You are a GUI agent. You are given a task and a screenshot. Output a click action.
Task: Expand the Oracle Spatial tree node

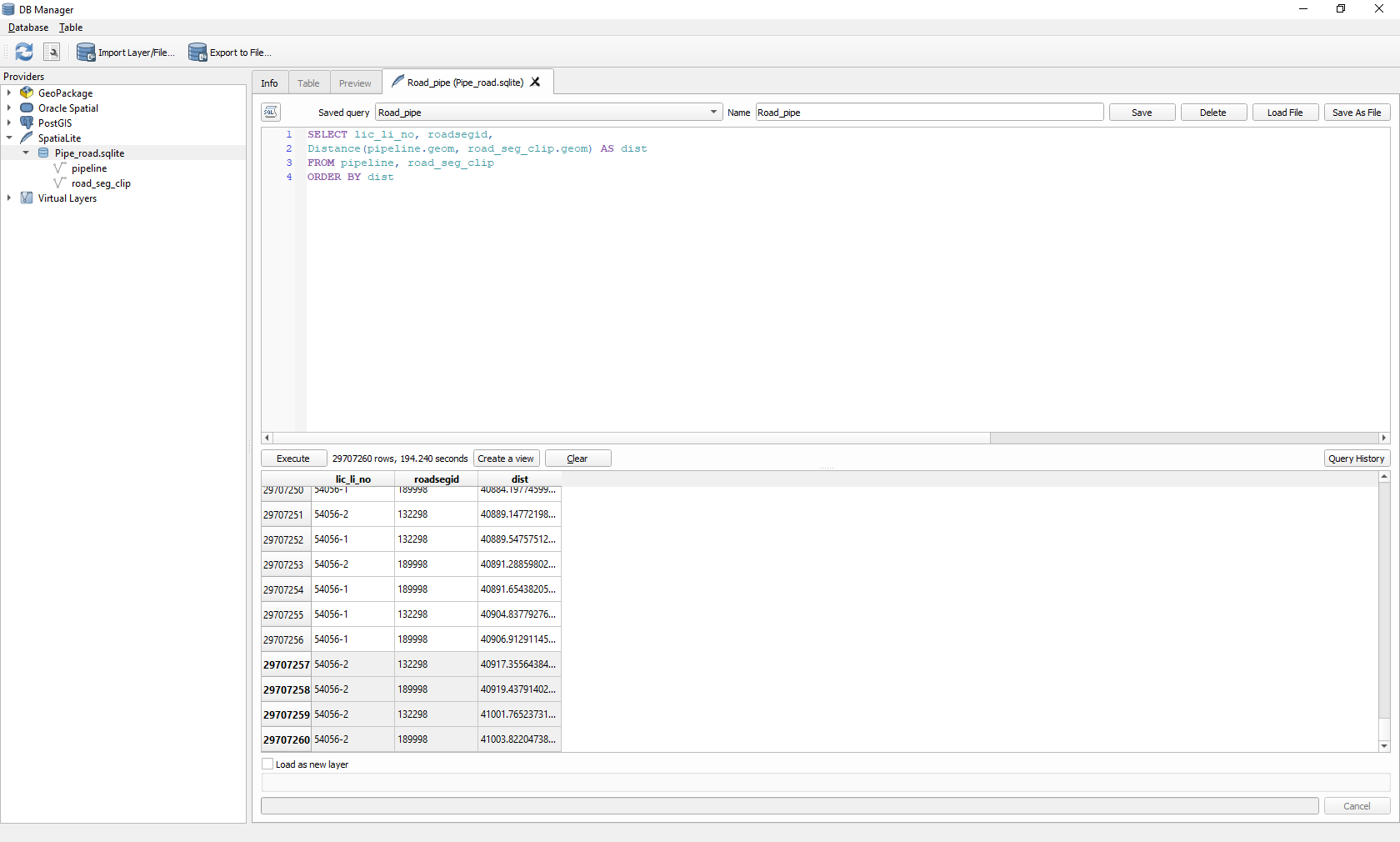[x=9, y=108]
